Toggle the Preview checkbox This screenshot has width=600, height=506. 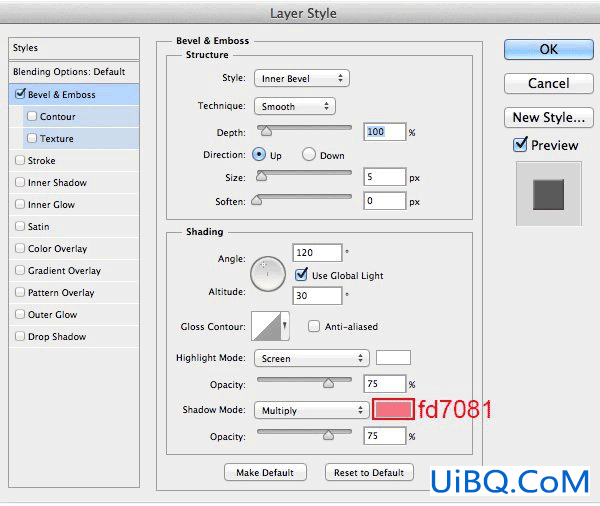click(520, 144)
